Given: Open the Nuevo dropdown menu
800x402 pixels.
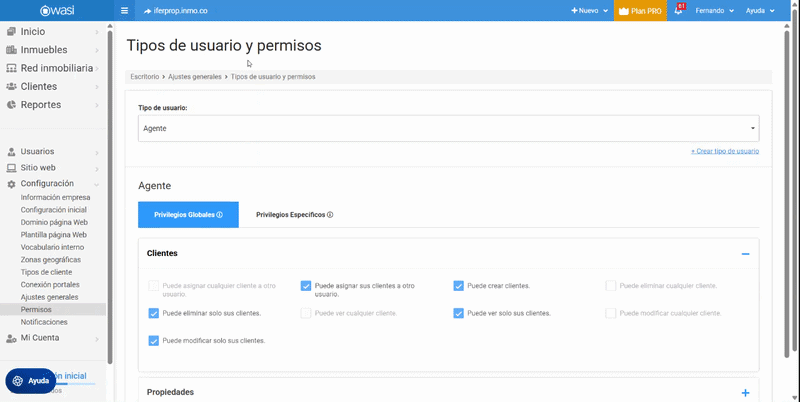Looking at the screenshot, I should pos(590,11).
